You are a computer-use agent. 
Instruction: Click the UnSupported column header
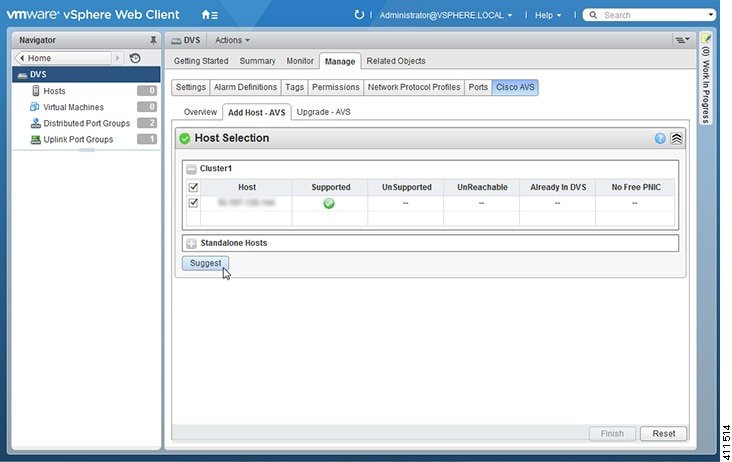406,187
